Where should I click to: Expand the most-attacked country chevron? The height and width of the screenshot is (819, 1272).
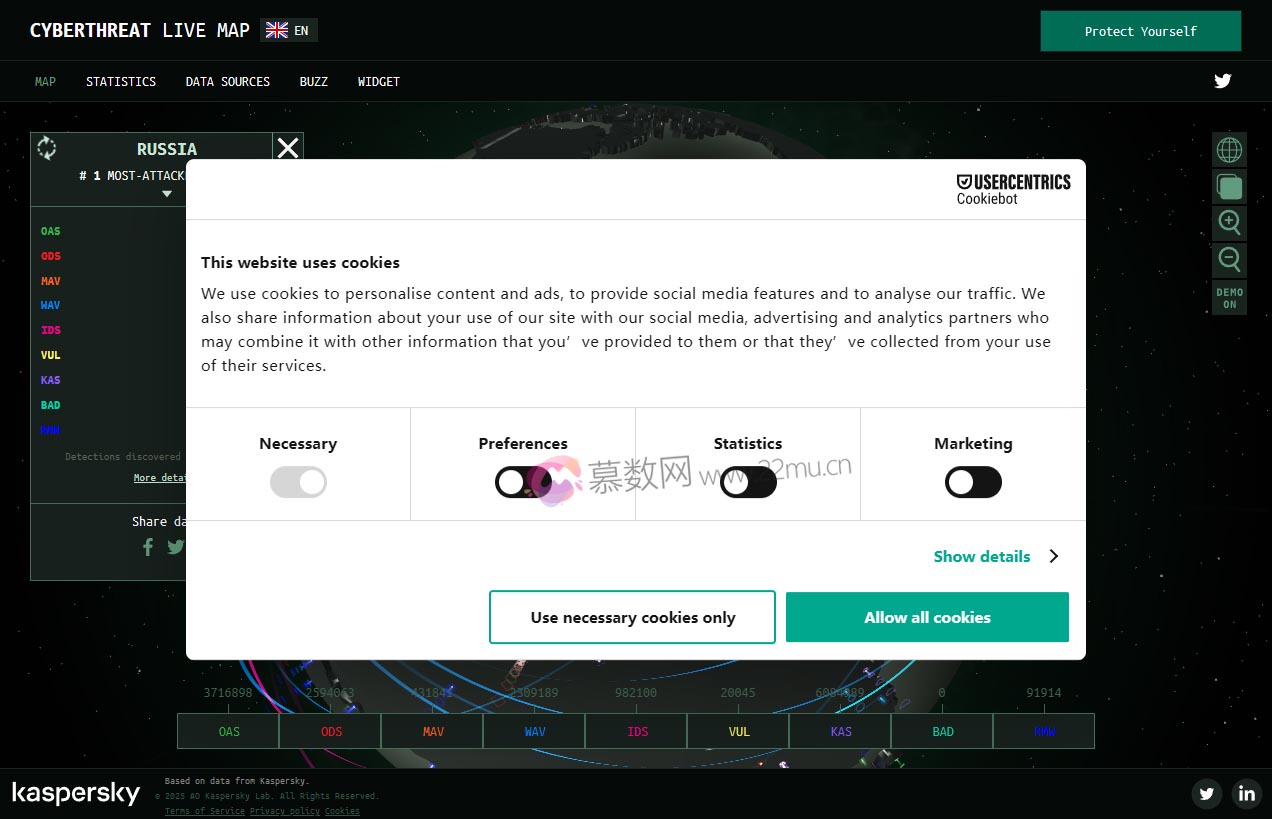166,193
